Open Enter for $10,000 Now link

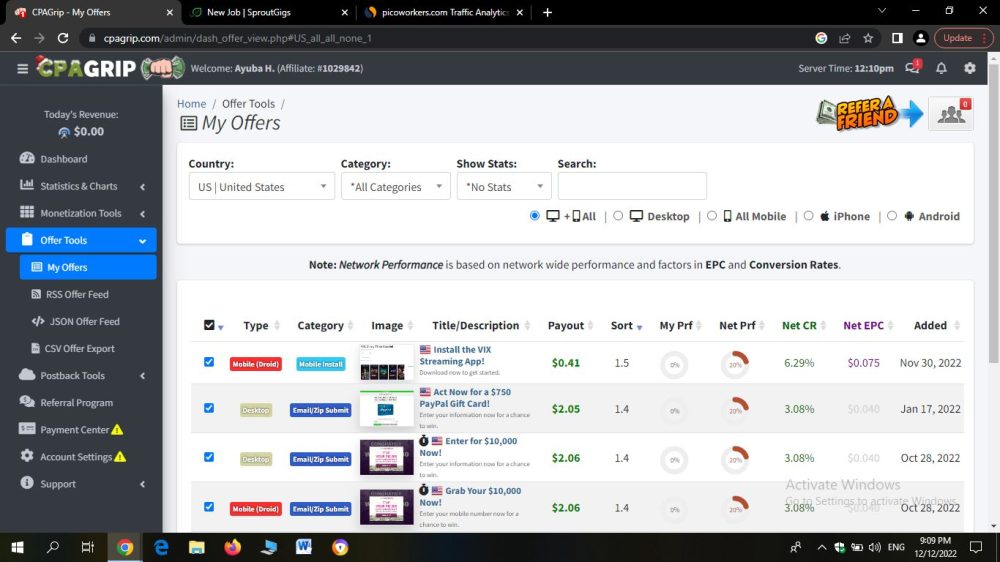468,447
